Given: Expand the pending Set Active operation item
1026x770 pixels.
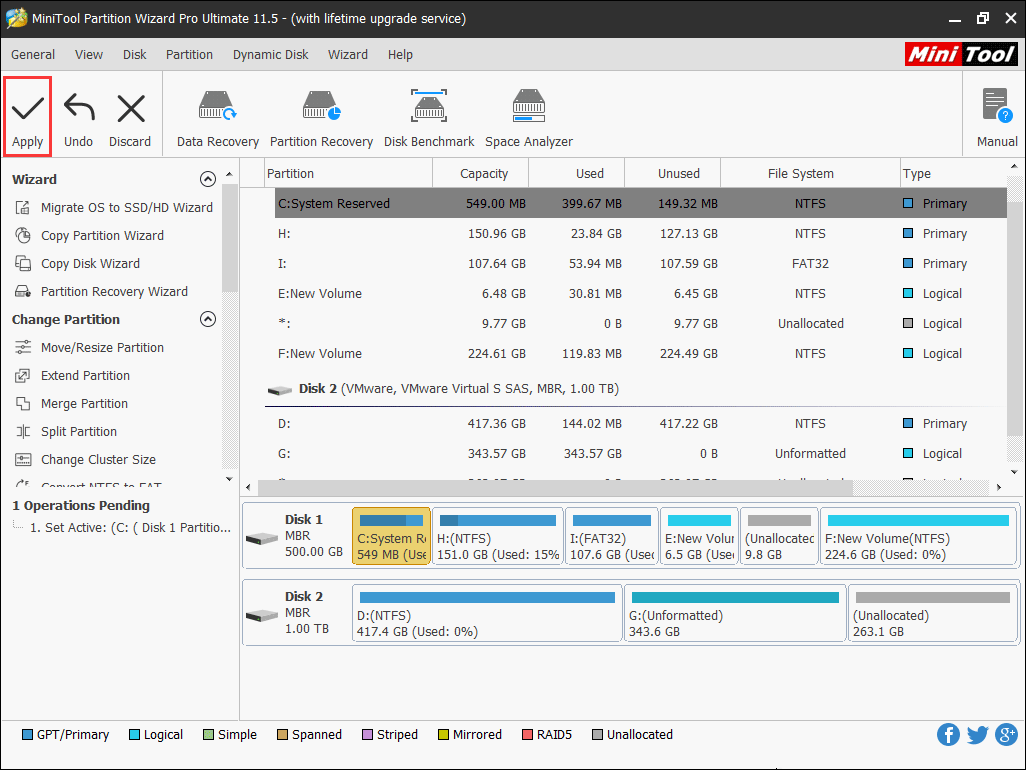Looking at the screenshot, I should (x=130, y=528).
